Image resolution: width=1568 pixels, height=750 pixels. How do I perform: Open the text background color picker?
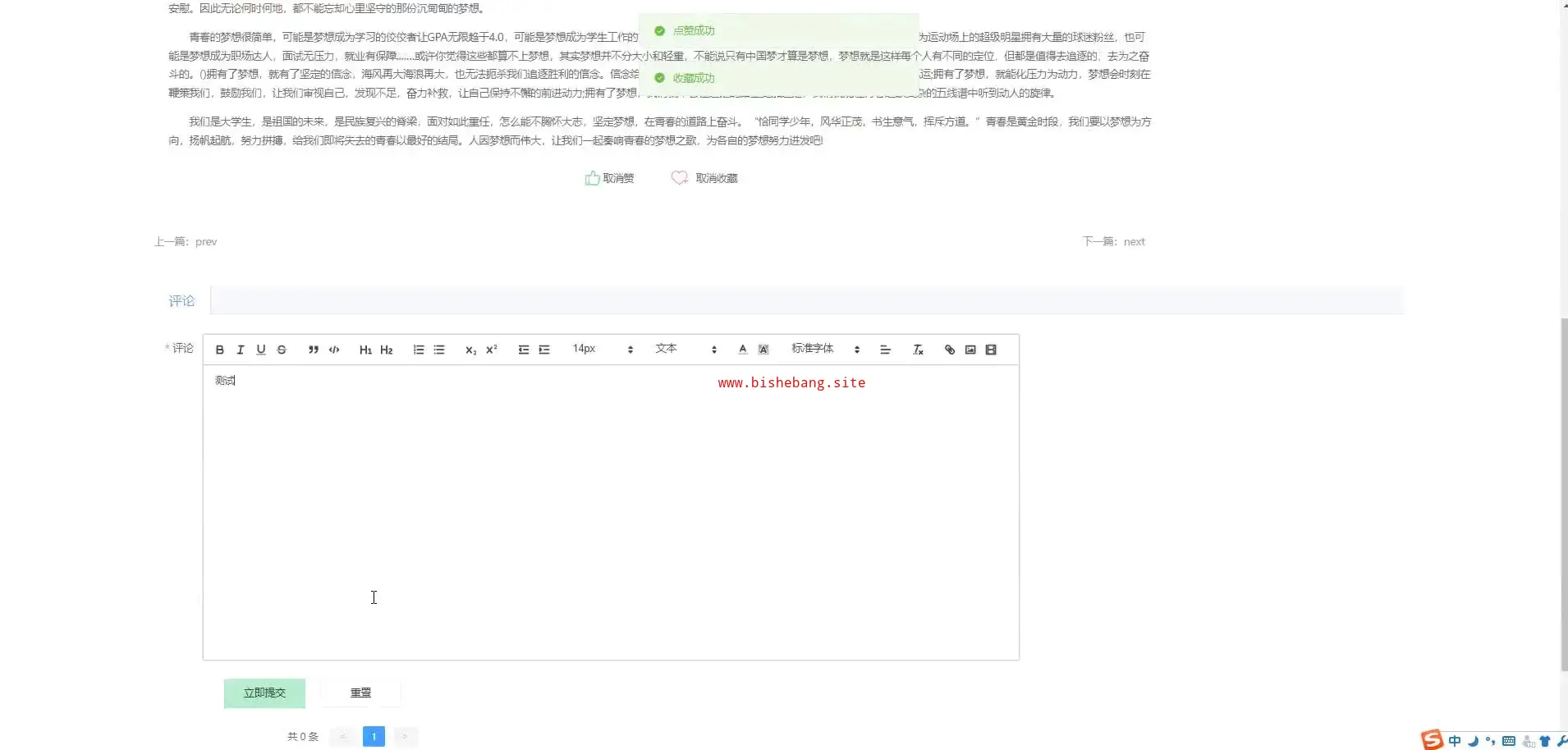pyautogui.click(x=763, y=350)
